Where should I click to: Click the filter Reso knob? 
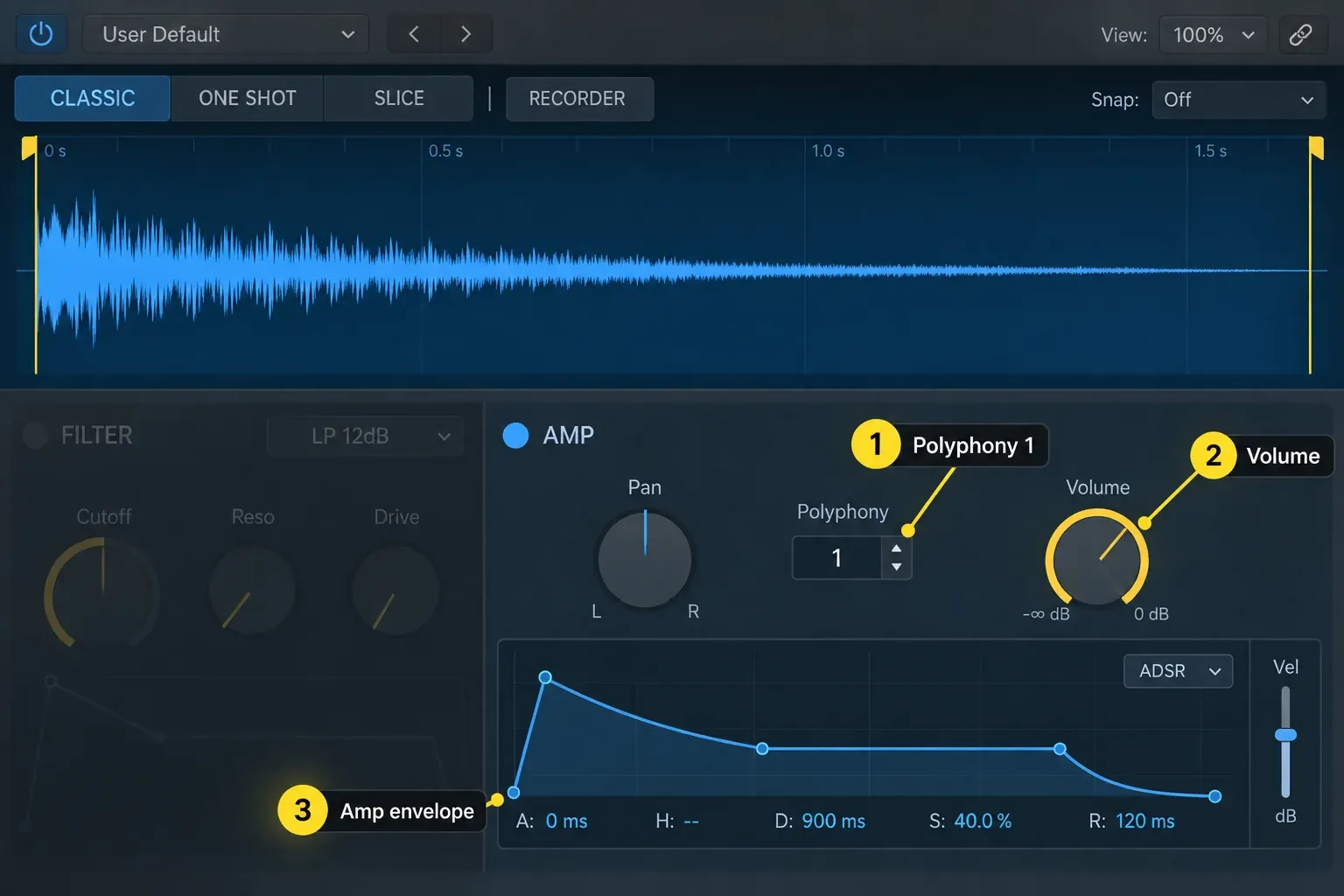coord(252,591)
